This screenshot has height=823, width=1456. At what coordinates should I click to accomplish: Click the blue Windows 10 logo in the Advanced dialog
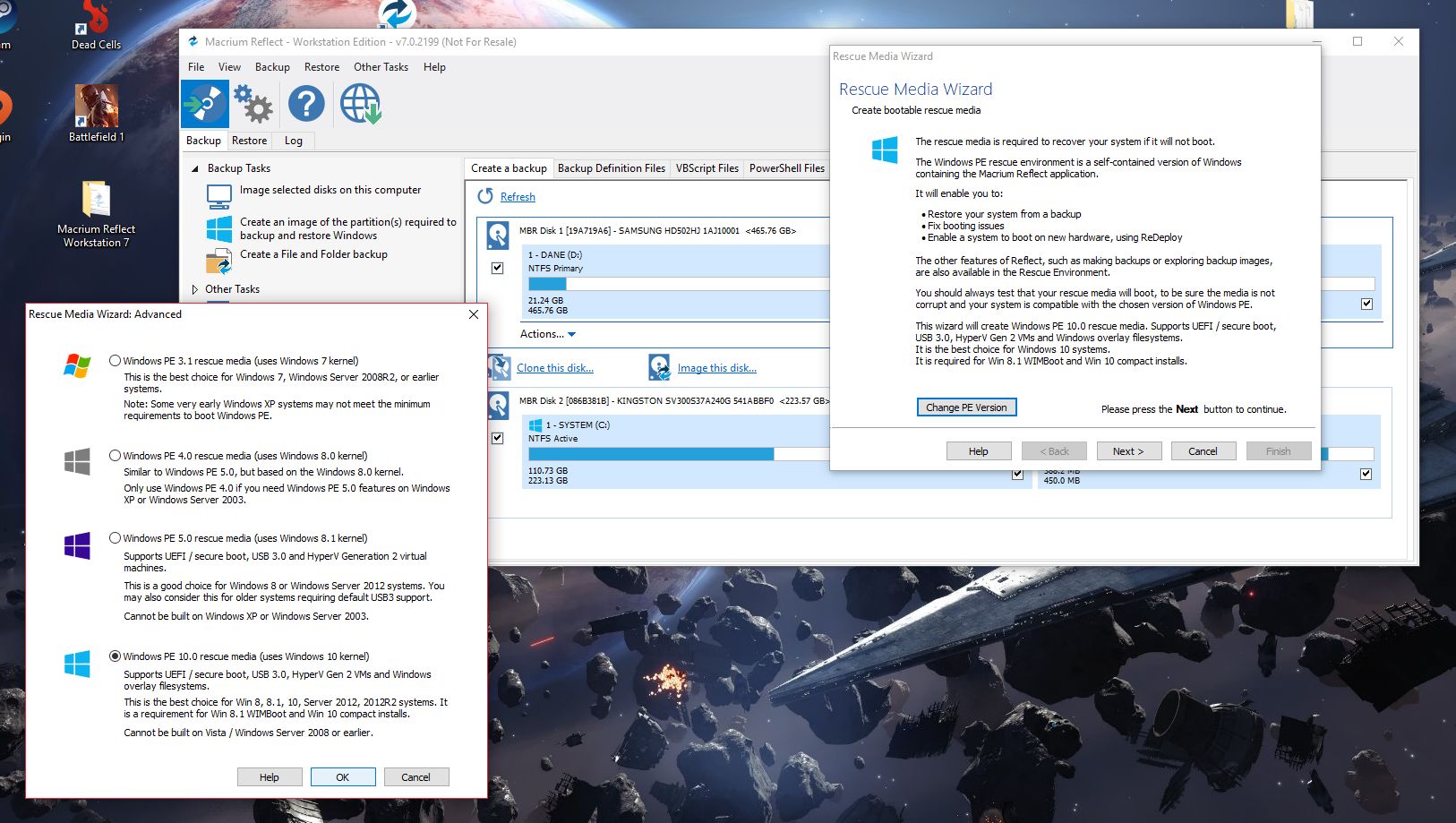(x=77, y=664)
